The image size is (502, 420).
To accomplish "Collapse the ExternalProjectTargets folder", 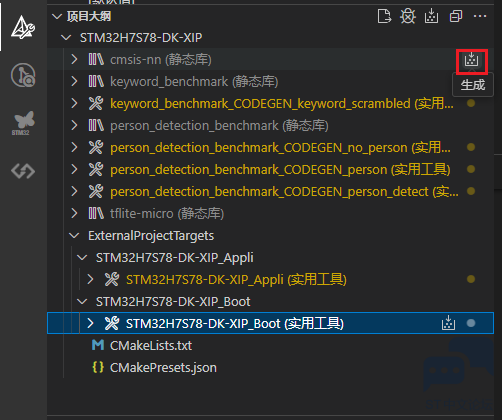I will (x=74, y=235).
